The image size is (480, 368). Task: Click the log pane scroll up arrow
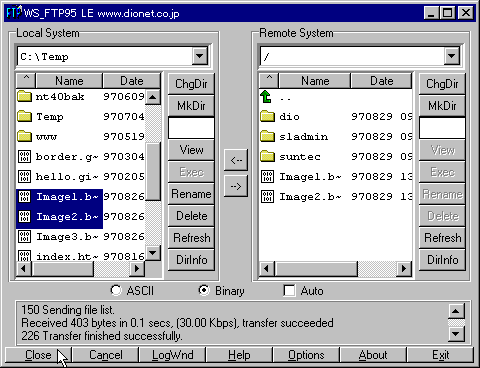click(x=456, y=311)
